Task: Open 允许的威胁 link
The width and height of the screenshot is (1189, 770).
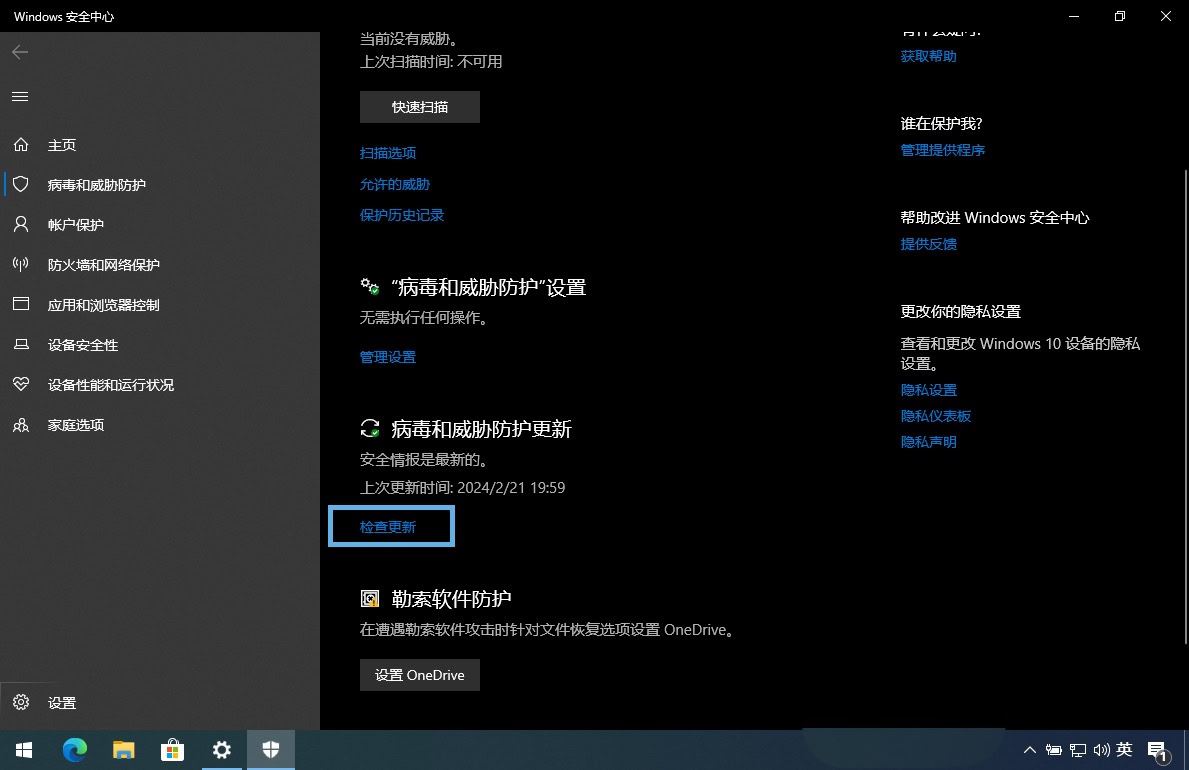Action: [x=395, y=184]
